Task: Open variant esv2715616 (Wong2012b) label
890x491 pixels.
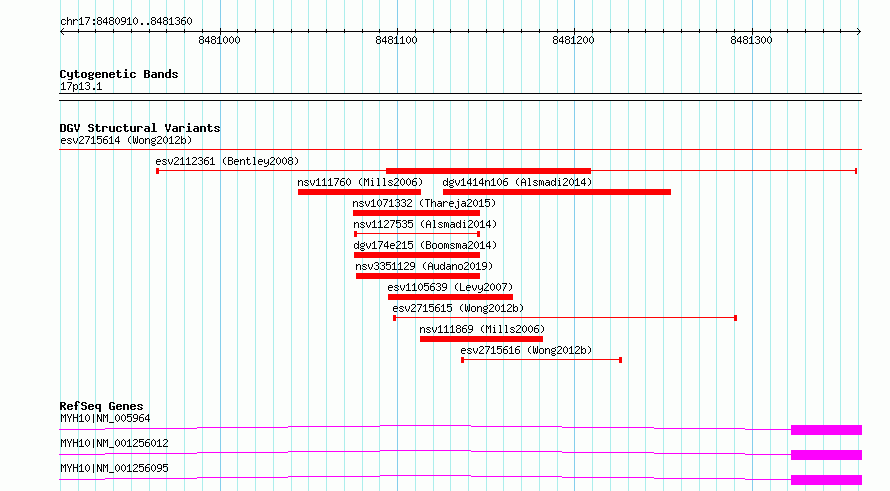Action: pos(526,350)
